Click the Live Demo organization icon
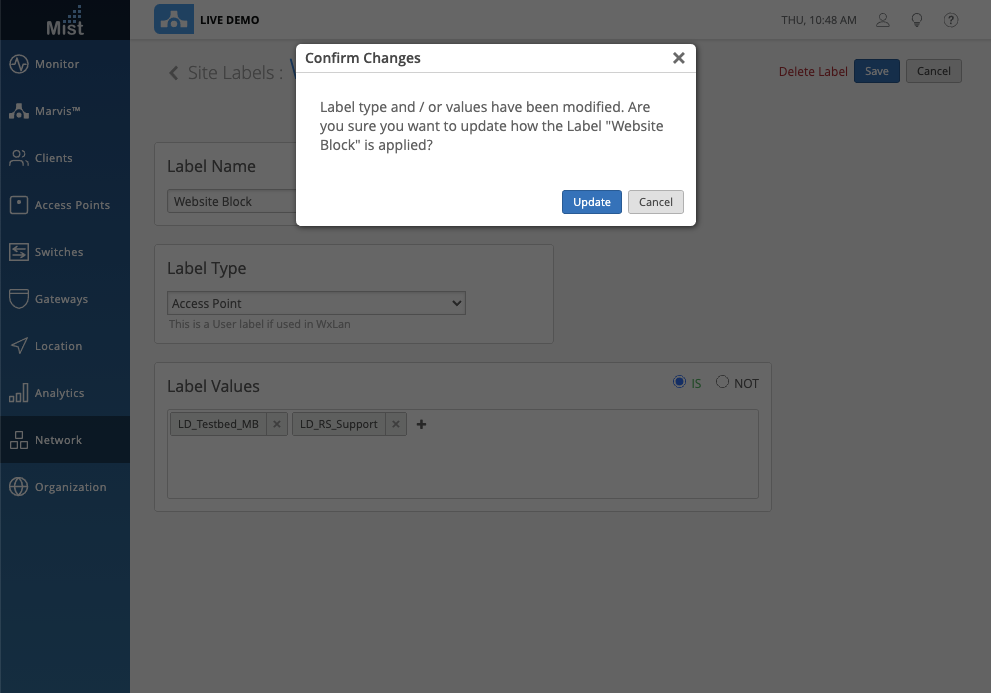 pos(174,20)
